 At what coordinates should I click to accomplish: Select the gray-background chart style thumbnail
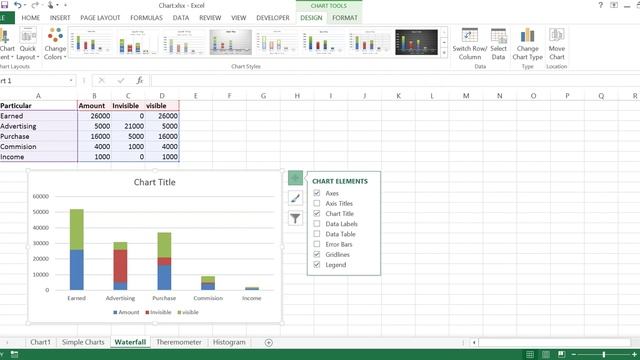[231, 42]
